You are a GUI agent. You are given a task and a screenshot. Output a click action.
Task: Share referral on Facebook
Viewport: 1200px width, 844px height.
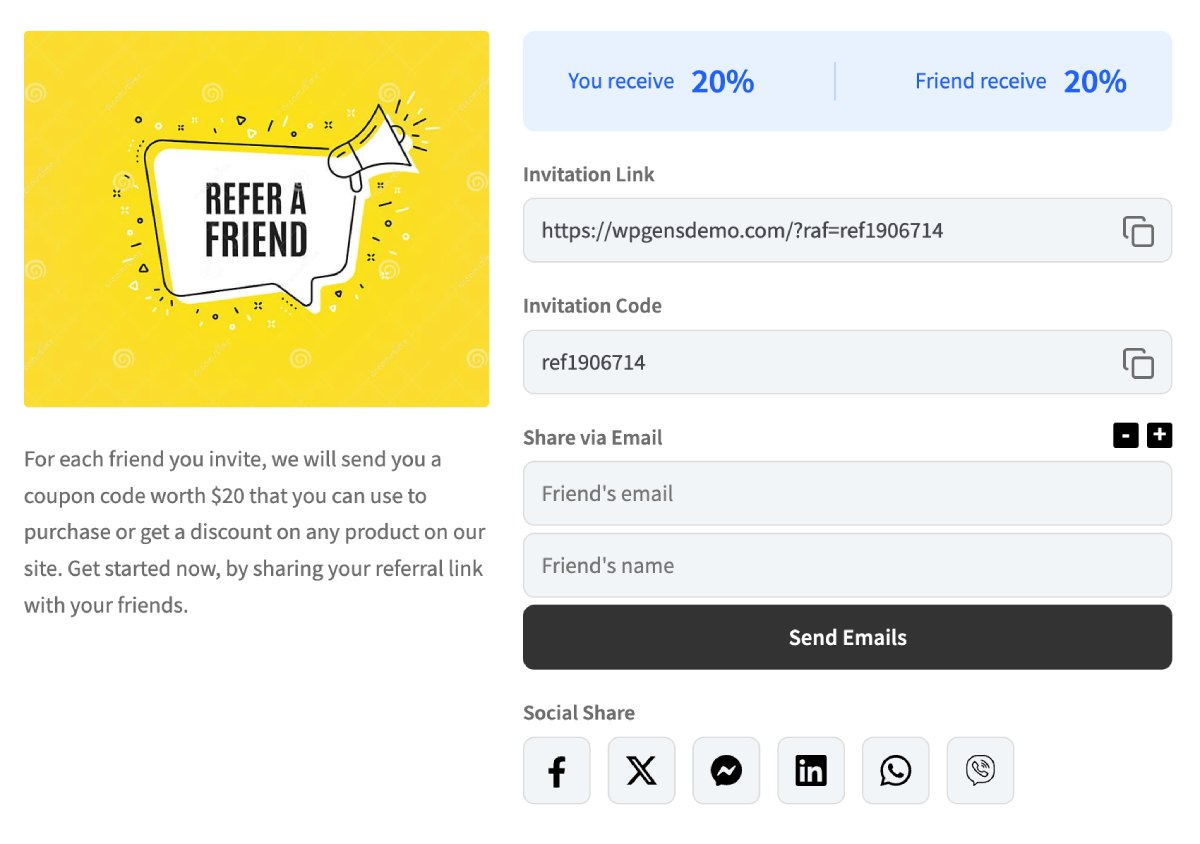point(557,771)
